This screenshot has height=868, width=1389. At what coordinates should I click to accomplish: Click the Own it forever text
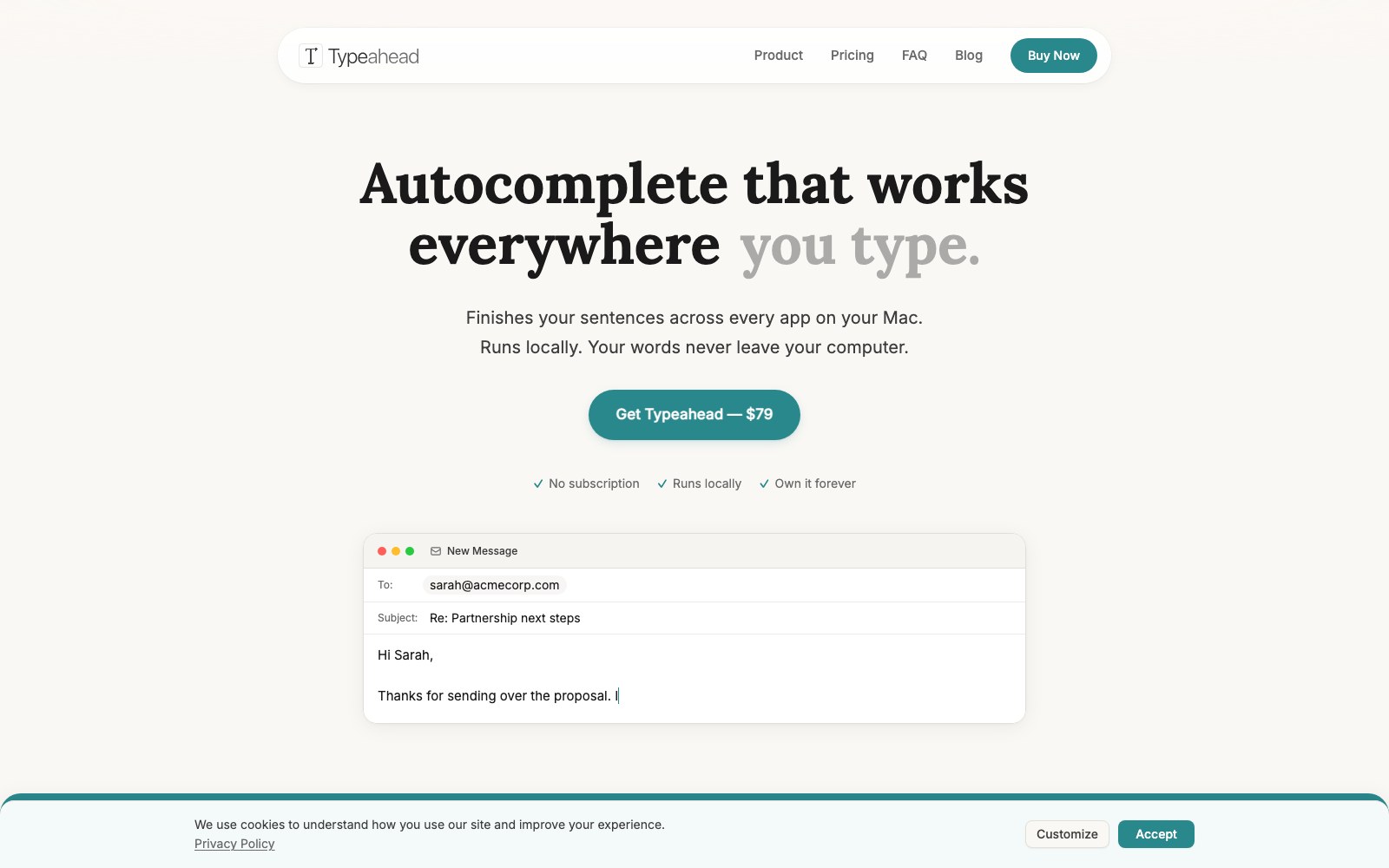pos(815,483)
